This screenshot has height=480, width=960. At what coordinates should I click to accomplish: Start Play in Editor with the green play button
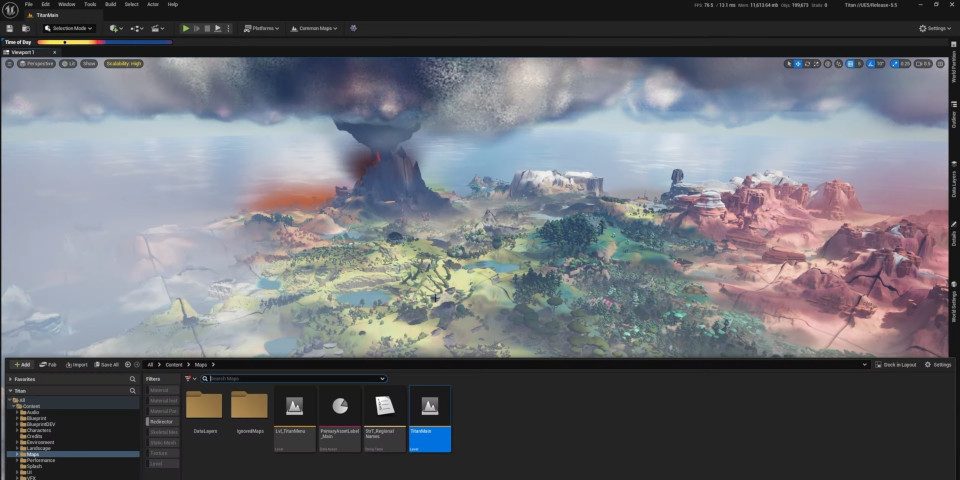(186, 28)
